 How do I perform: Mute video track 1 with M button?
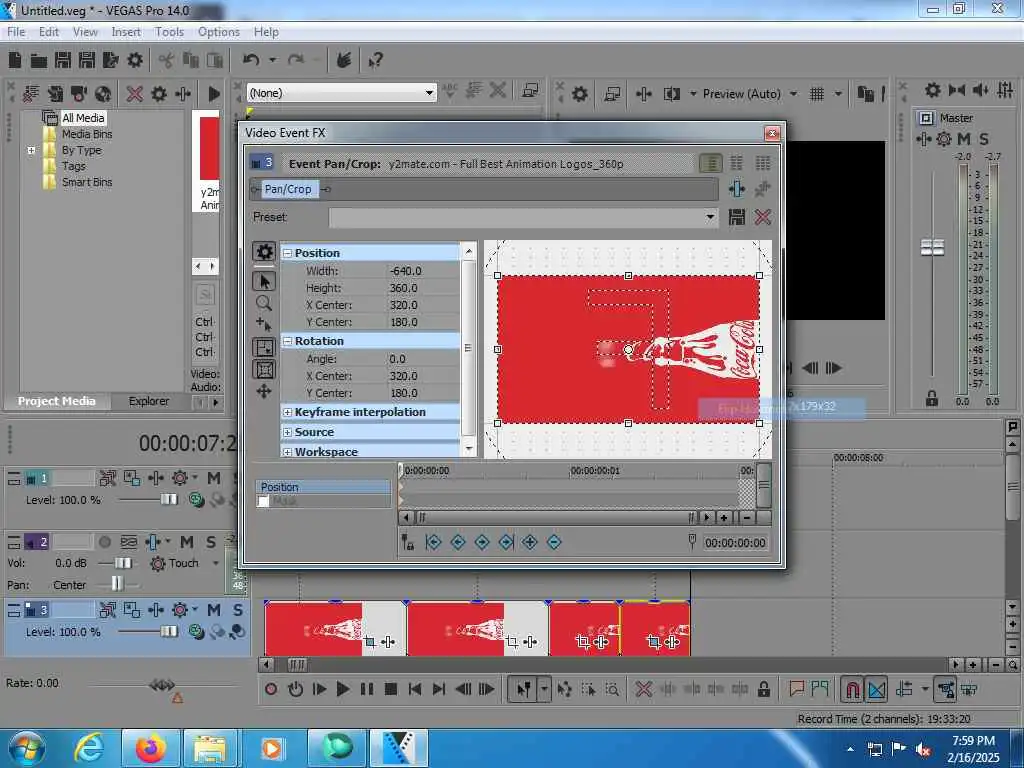tap(214, 478)
